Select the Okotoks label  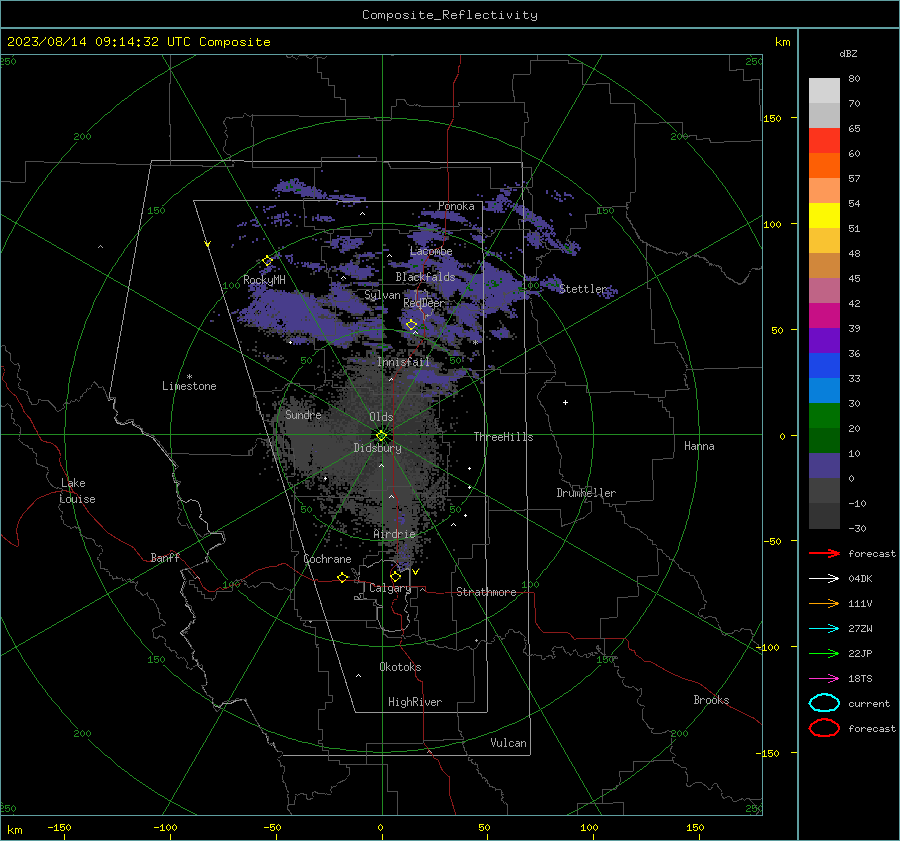[x=400, y=667]
